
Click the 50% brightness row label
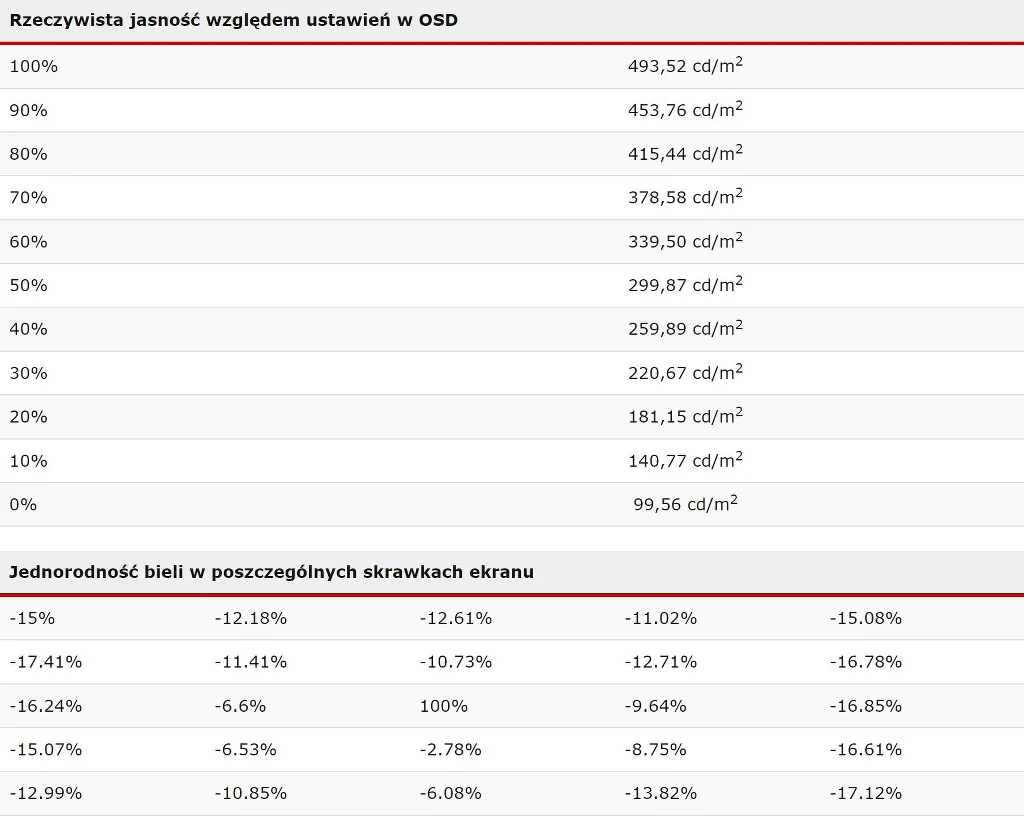point(29,286)
